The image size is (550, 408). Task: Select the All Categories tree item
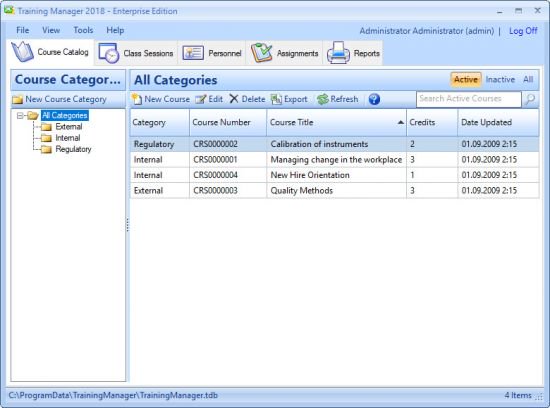pyautogui.click(x=65, y=115)
